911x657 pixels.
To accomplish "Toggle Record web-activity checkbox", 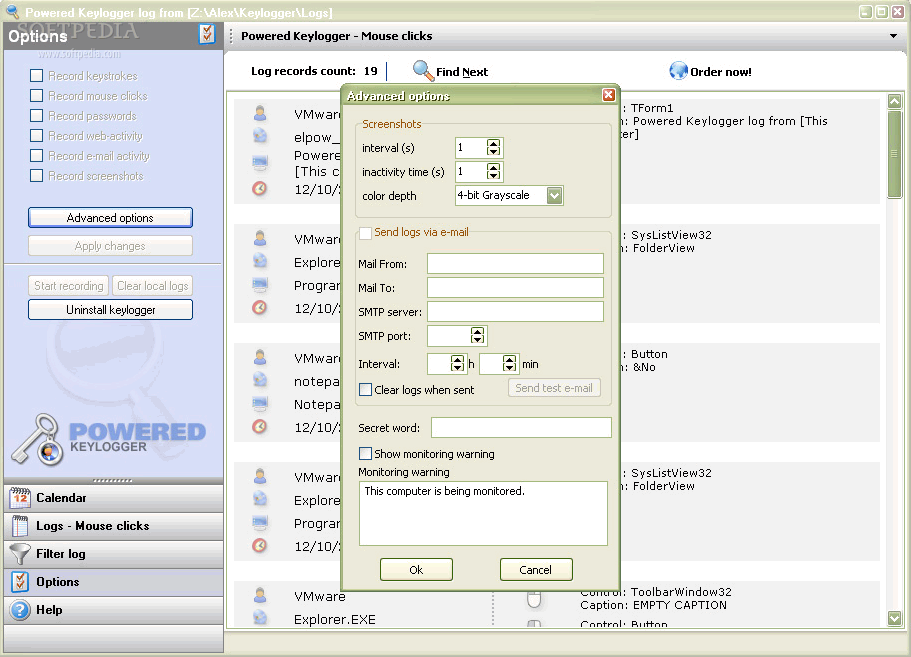I will pyautogui.click(x=37, y=135).
